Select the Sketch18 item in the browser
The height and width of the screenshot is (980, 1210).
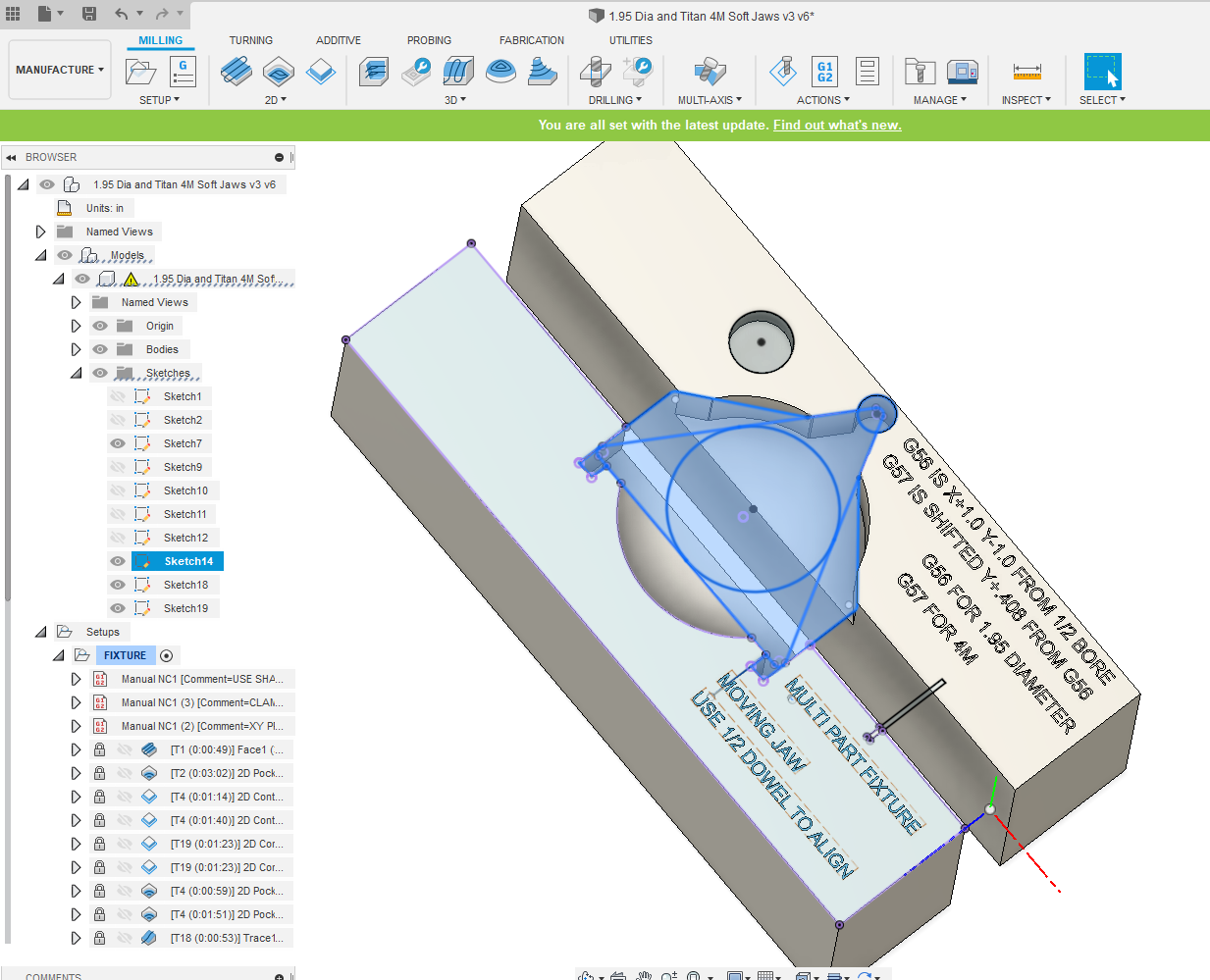pos(185,585)
